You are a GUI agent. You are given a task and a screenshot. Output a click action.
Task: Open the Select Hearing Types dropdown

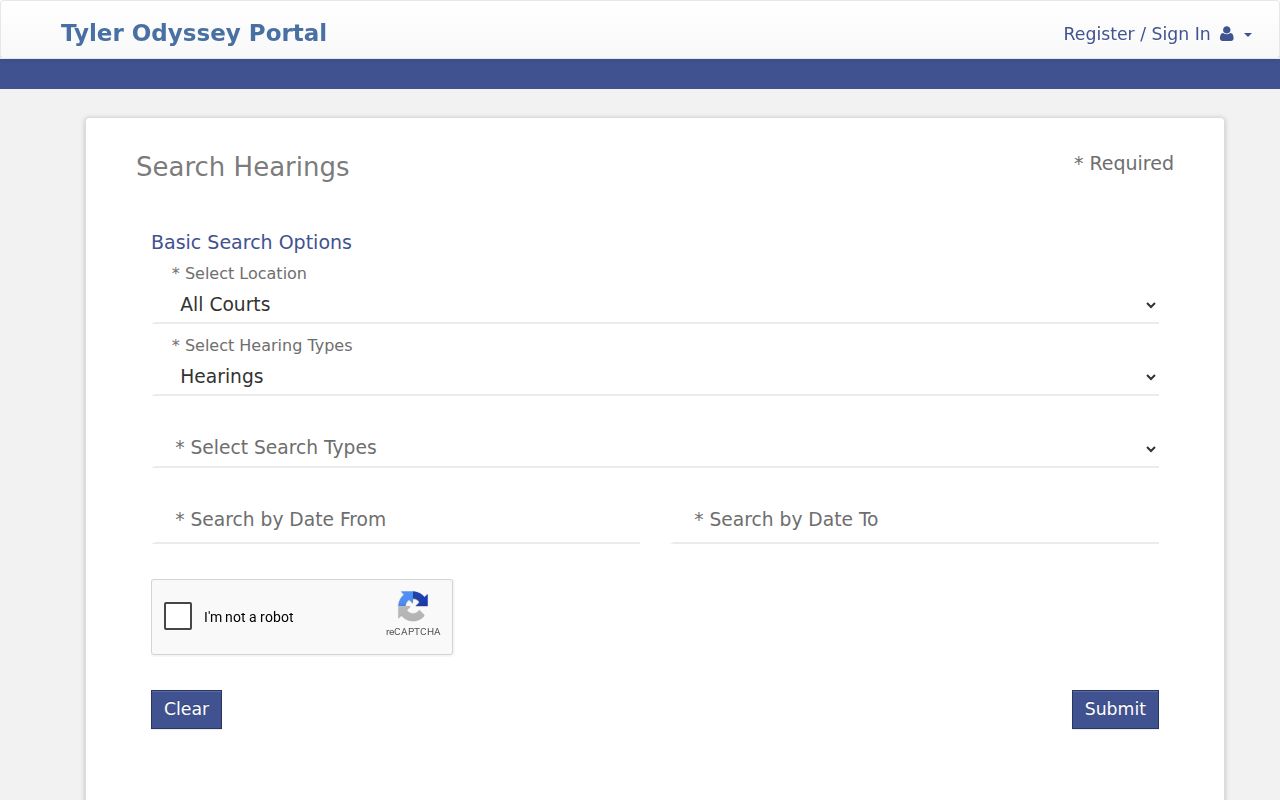(656, 376)
